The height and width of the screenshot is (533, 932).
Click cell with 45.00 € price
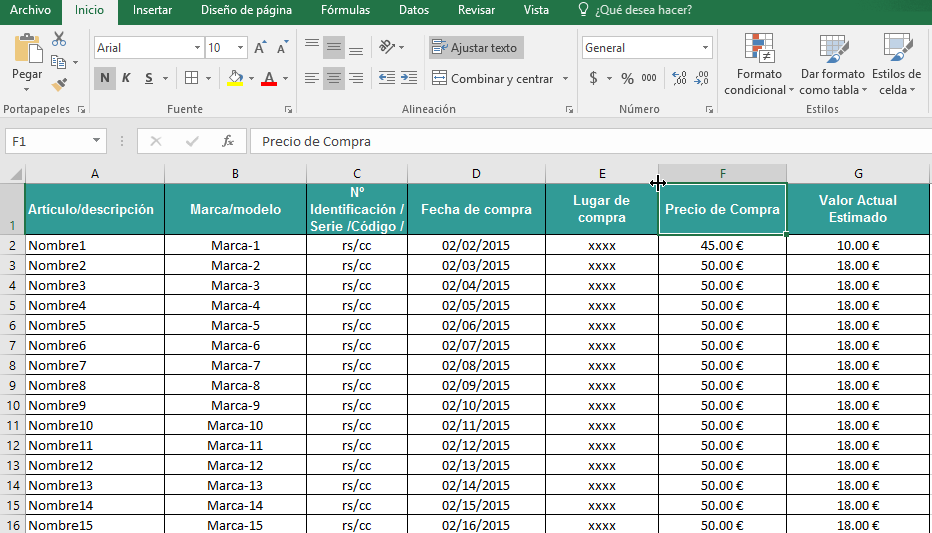click(x=722, y=245)
